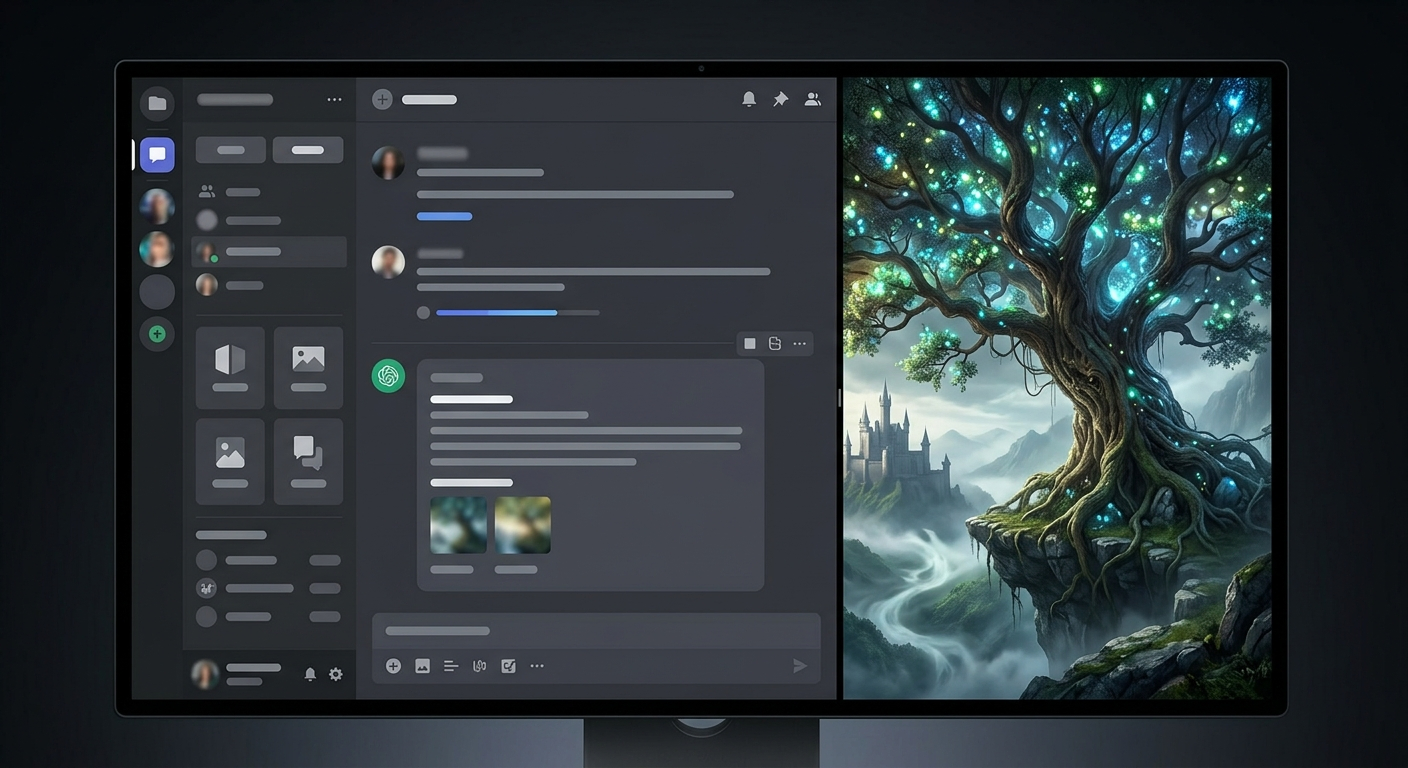The image size is (1408, 768).
Task: Follow the blue link under the first message
Action: [444, 216]
